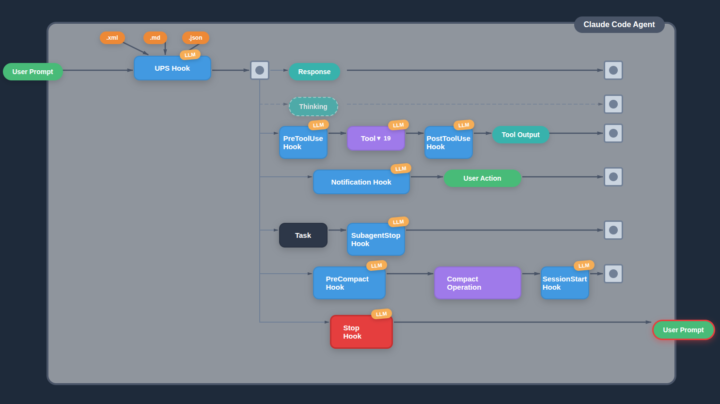
Task: Select the SessionStart Hook node
Action: pyautogui.click(x=564, y=283)
